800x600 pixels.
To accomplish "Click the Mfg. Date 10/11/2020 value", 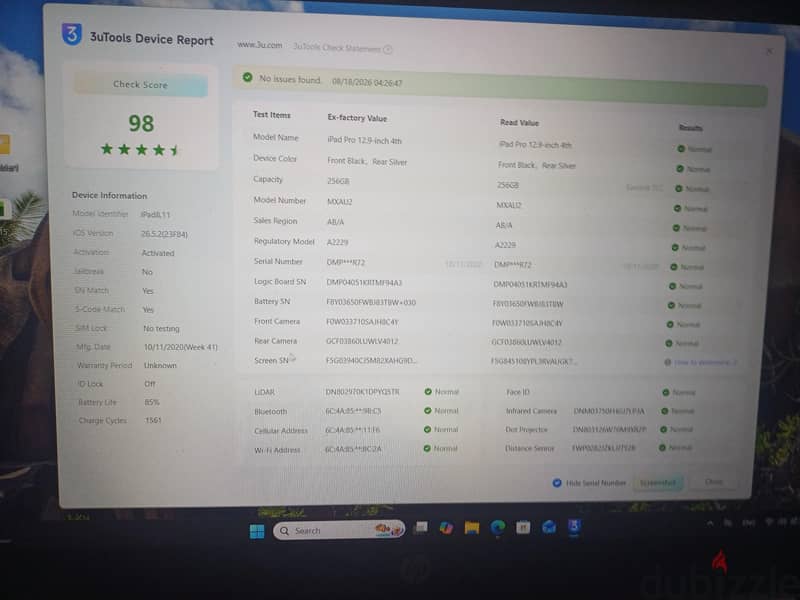I will click(x=181, y=347).
